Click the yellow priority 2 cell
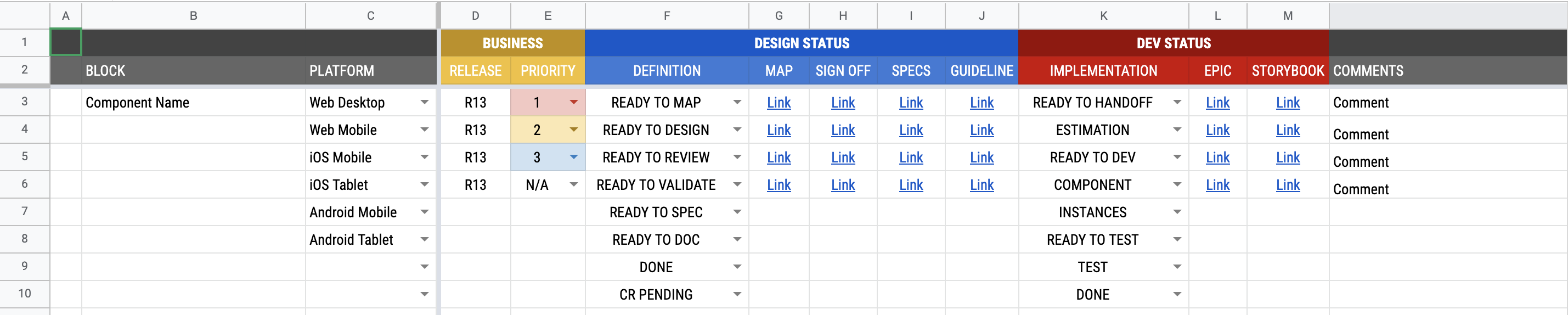 (537, 130)
